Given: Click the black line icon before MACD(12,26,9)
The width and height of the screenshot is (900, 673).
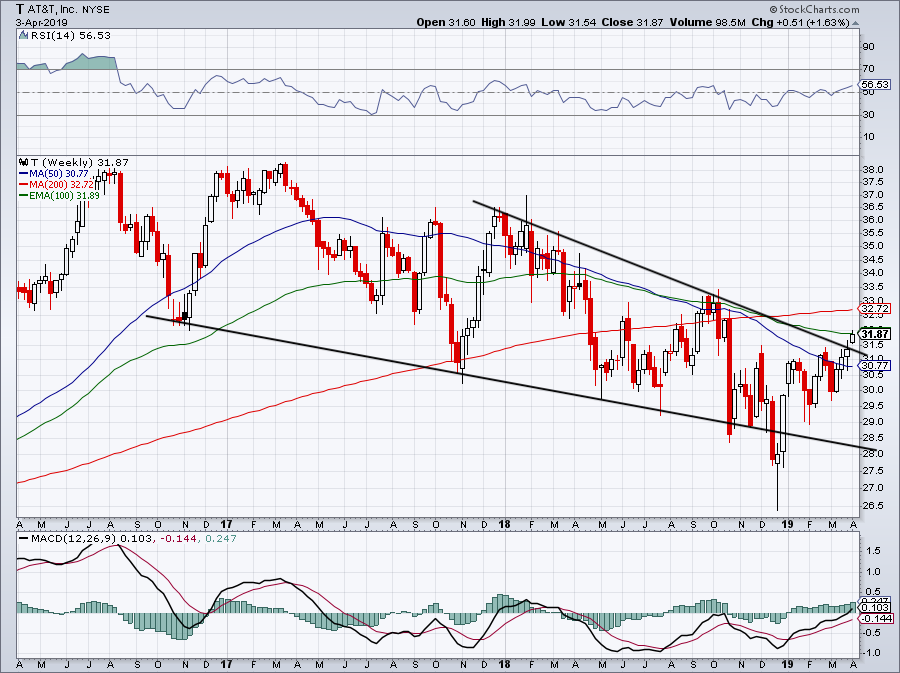Looking at the screenshot, I should tap(23, 539).
